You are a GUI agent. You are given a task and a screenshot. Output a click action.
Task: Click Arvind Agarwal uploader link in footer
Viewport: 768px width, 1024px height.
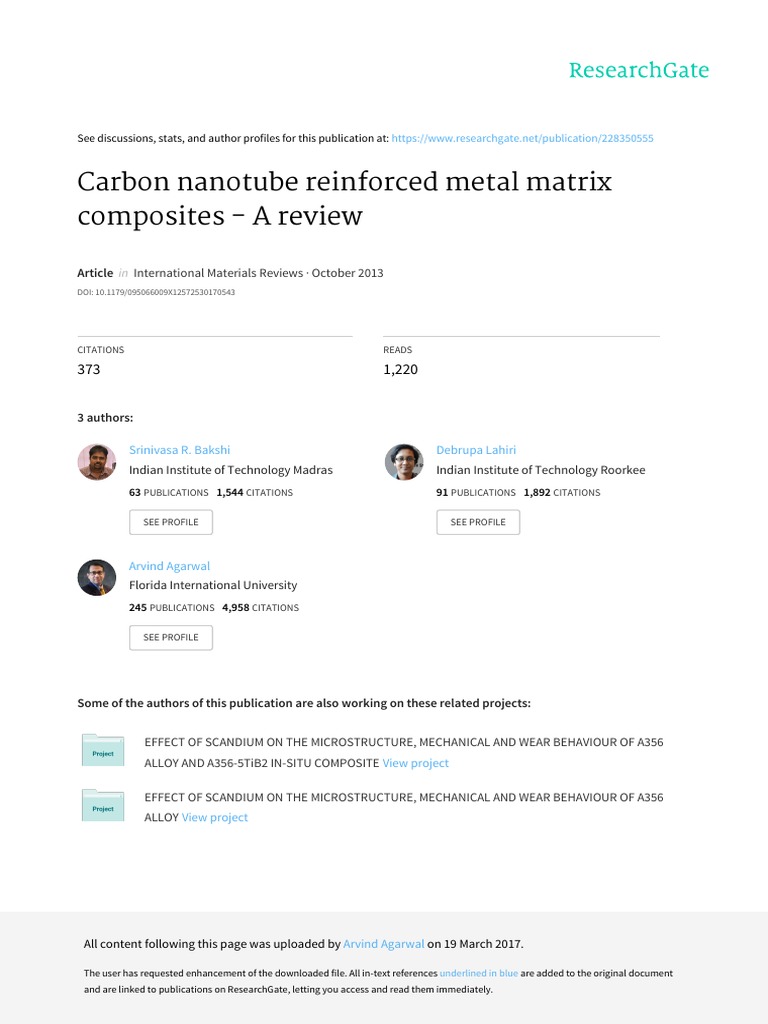(x=384, y=943)
